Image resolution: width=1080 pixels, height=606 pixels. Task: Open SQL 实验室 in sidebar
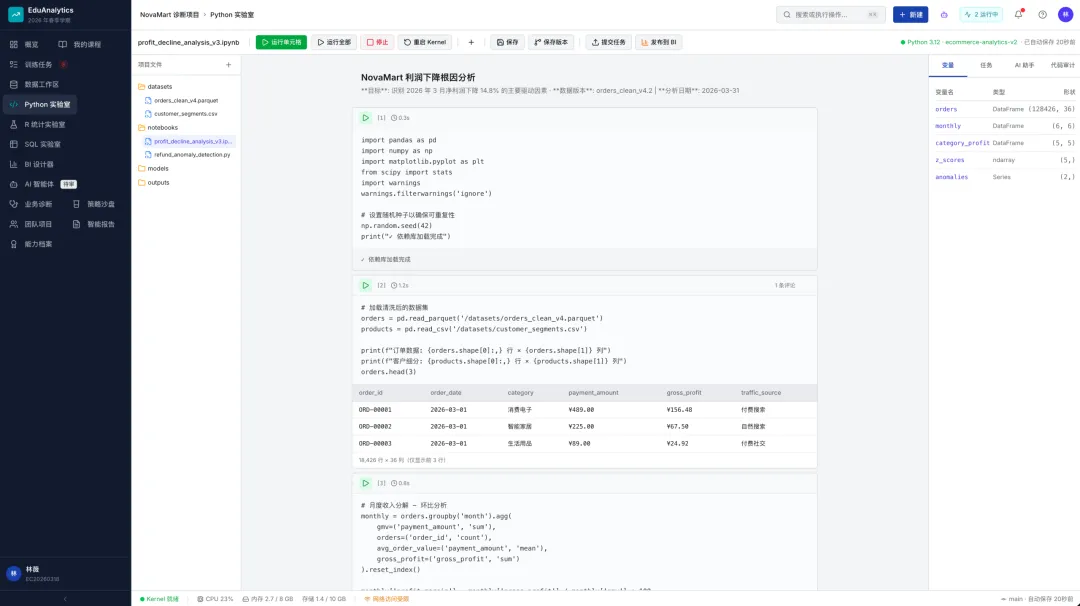[43, 145]
